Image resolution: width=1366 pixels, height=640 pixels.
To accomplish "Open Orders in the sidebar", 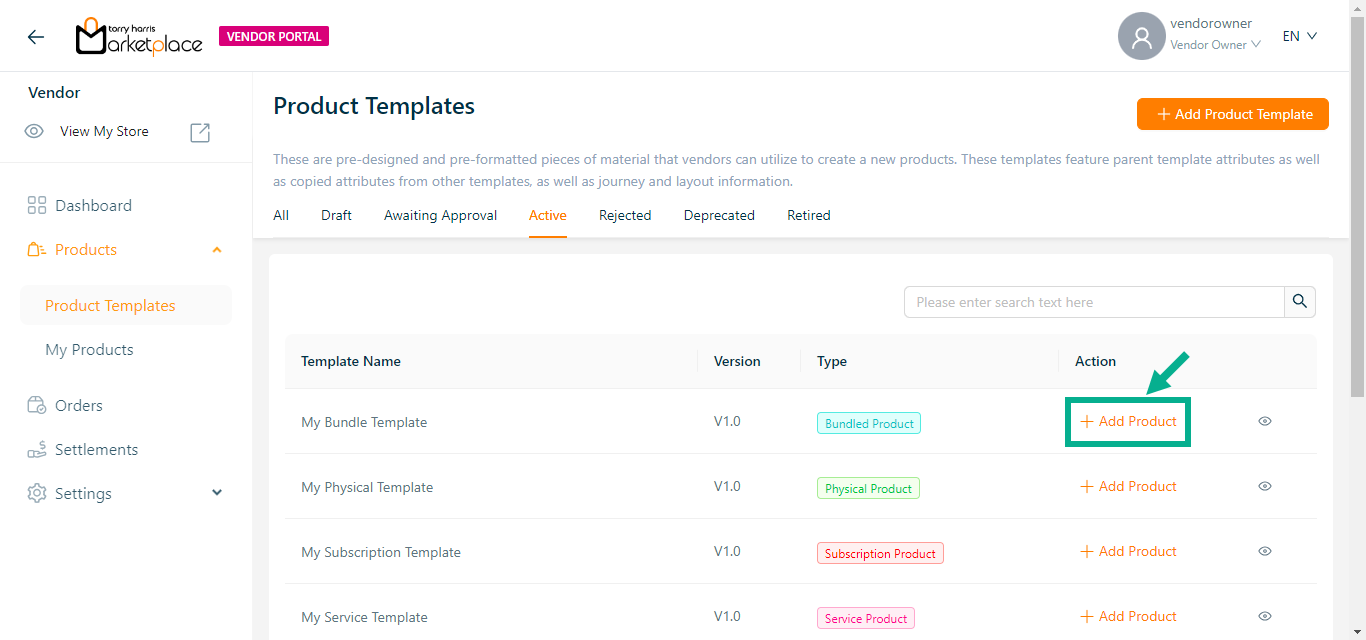I will [78, 406].
